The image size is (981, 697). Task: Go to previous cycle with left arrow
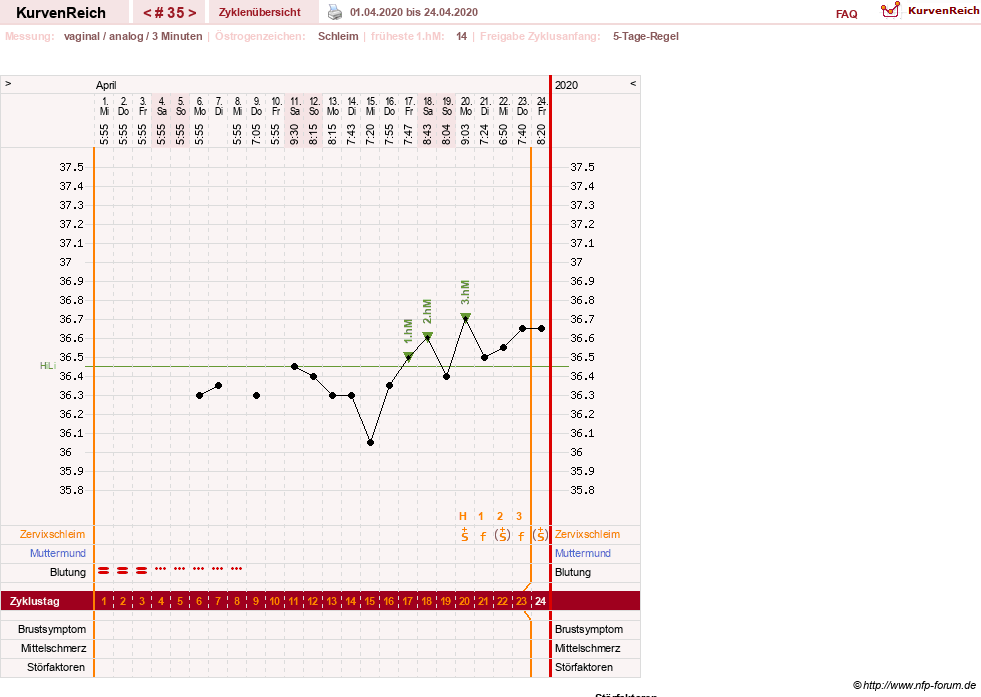[147, 13]
